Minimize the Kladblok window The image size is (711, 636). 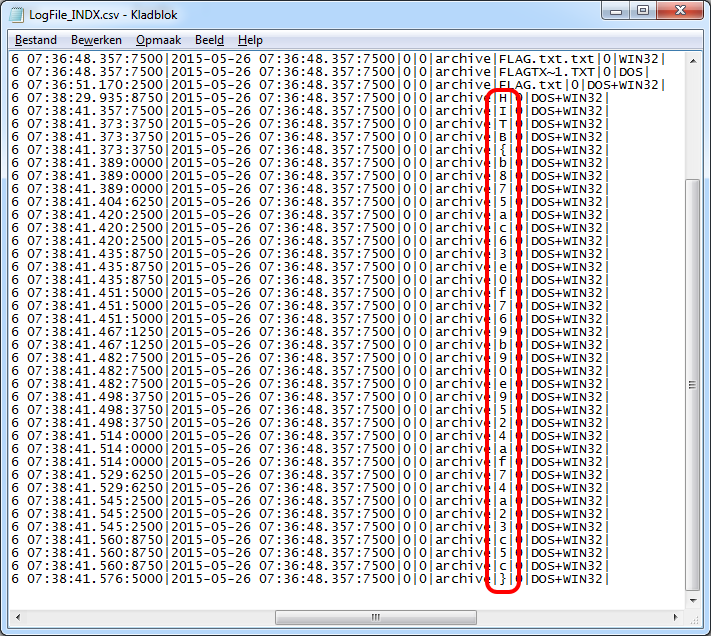pyautogui.click(x=613, y=13)
